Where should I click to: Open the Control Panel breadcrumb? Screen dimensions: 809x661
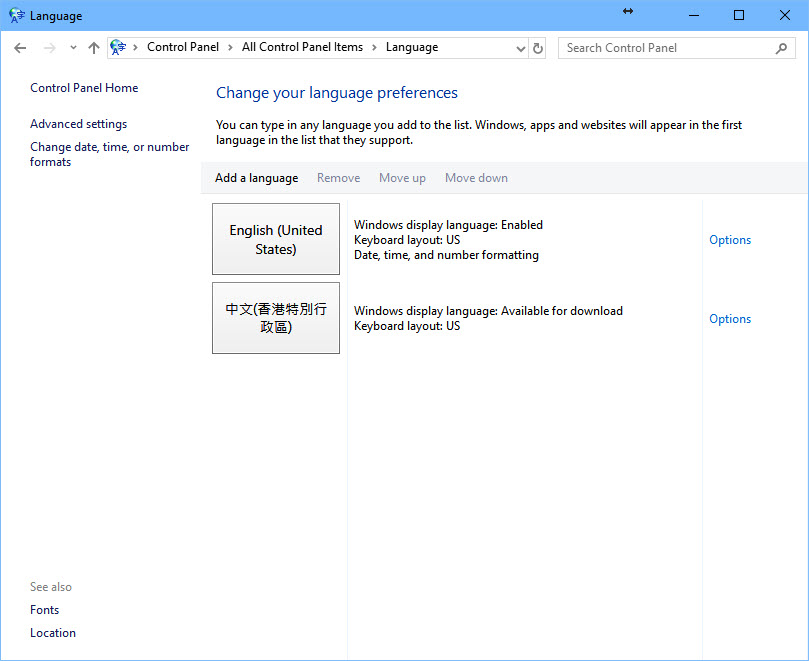(183, 47)
